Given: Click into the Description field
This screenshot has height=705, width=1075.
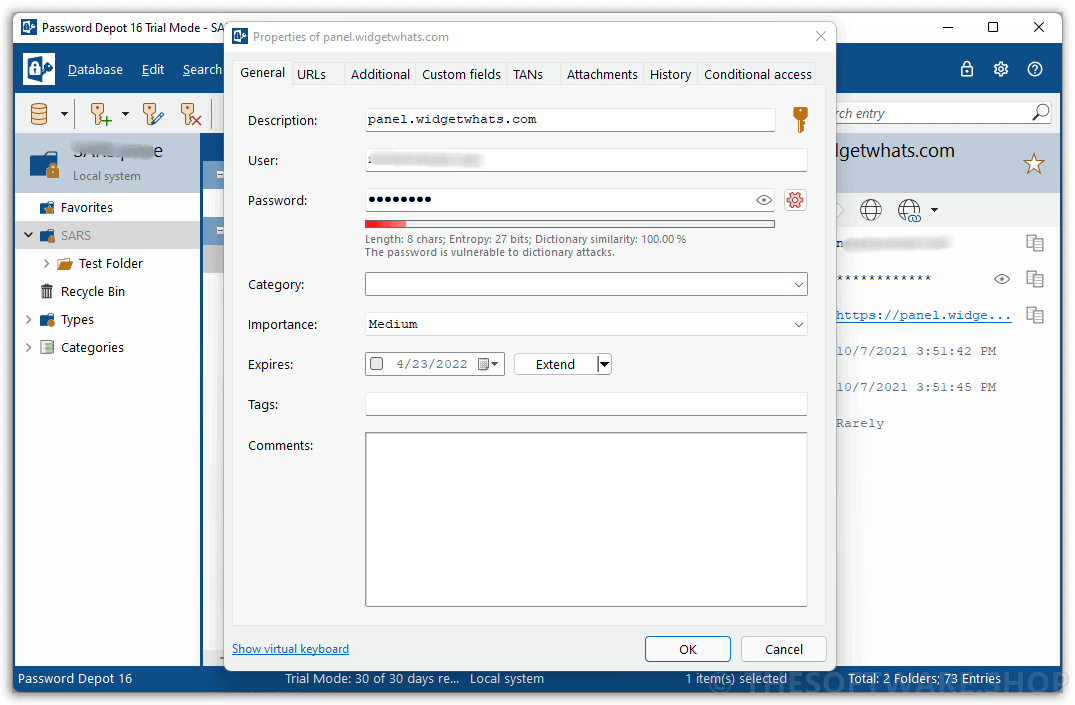Looking at the screenshot, I should pos(570,119).
